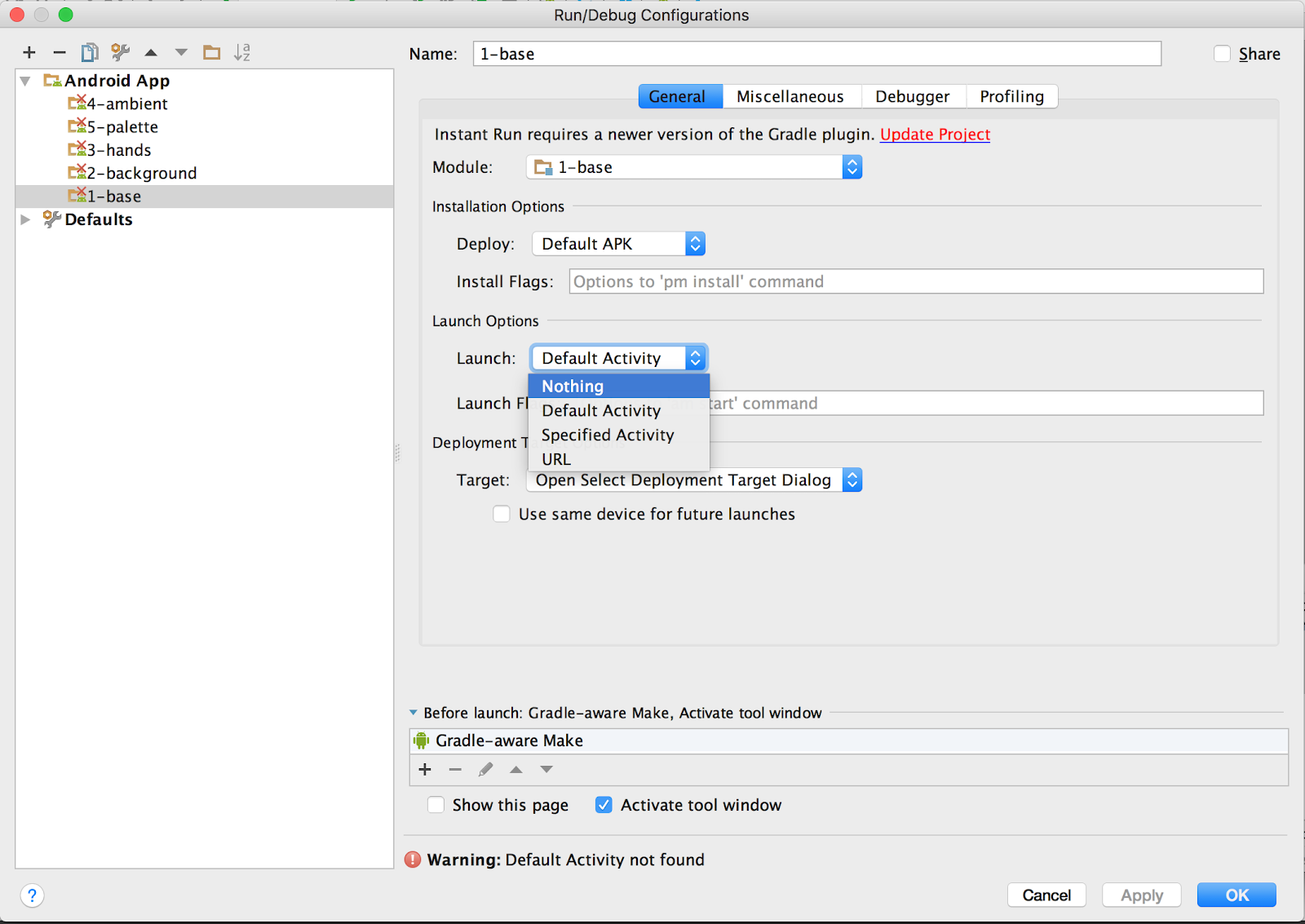Enable the Share checkbox
This screenshot has height=924, width=1305.
(1222, 54)
